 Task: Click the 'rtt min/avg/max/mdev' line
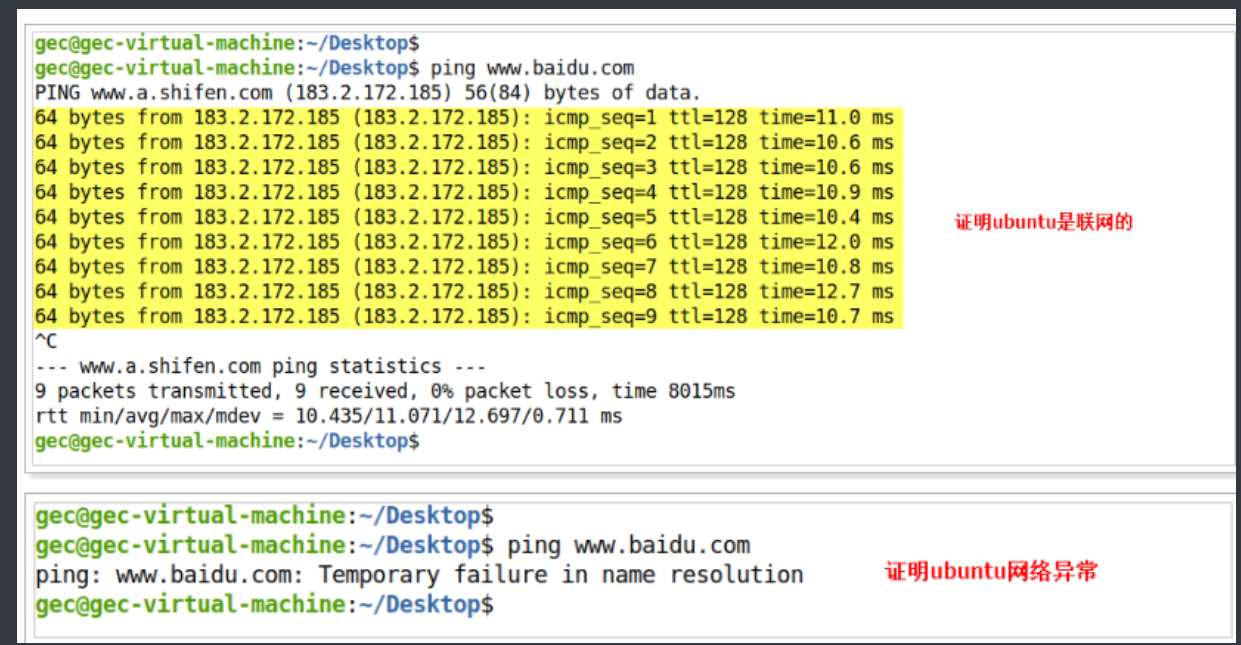tap(328, 416)
